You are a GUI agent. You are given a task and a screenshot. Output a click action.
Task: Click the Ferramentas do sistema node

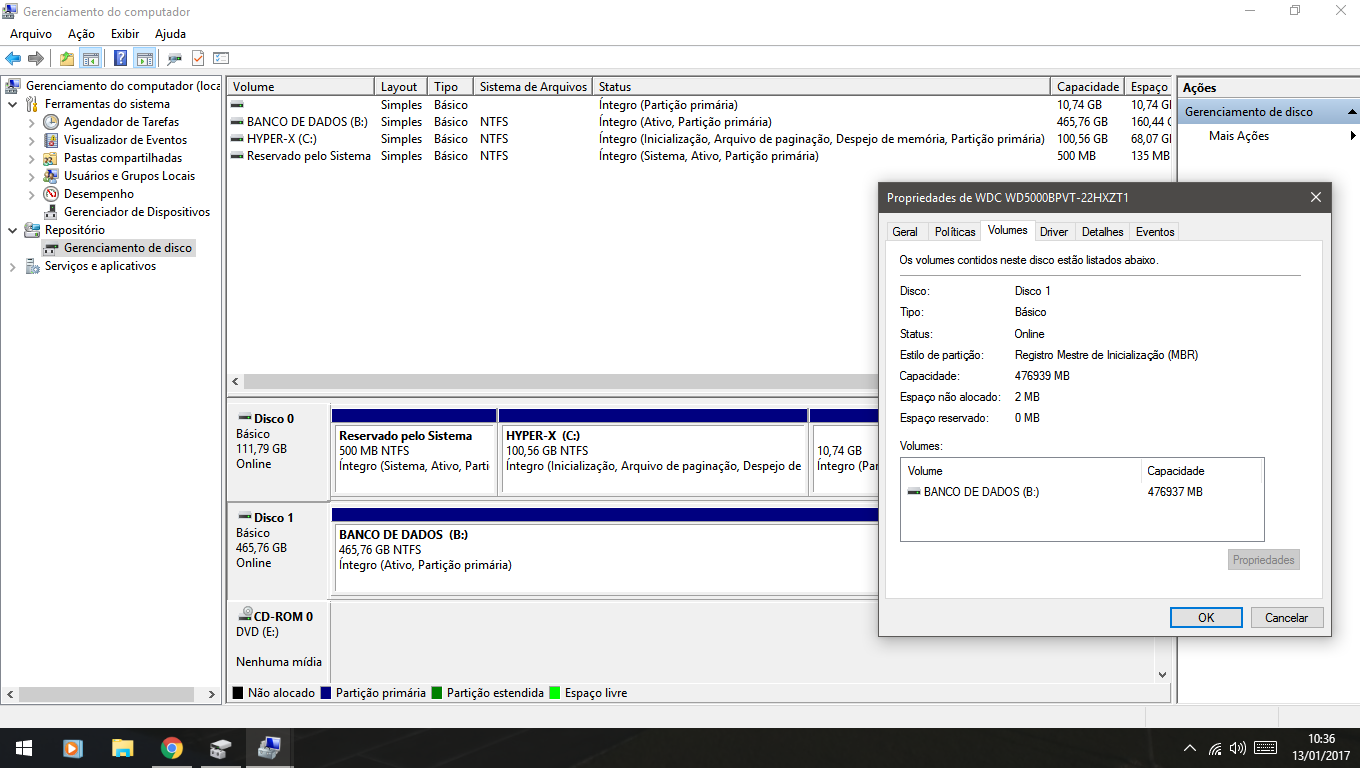(107, 104)
